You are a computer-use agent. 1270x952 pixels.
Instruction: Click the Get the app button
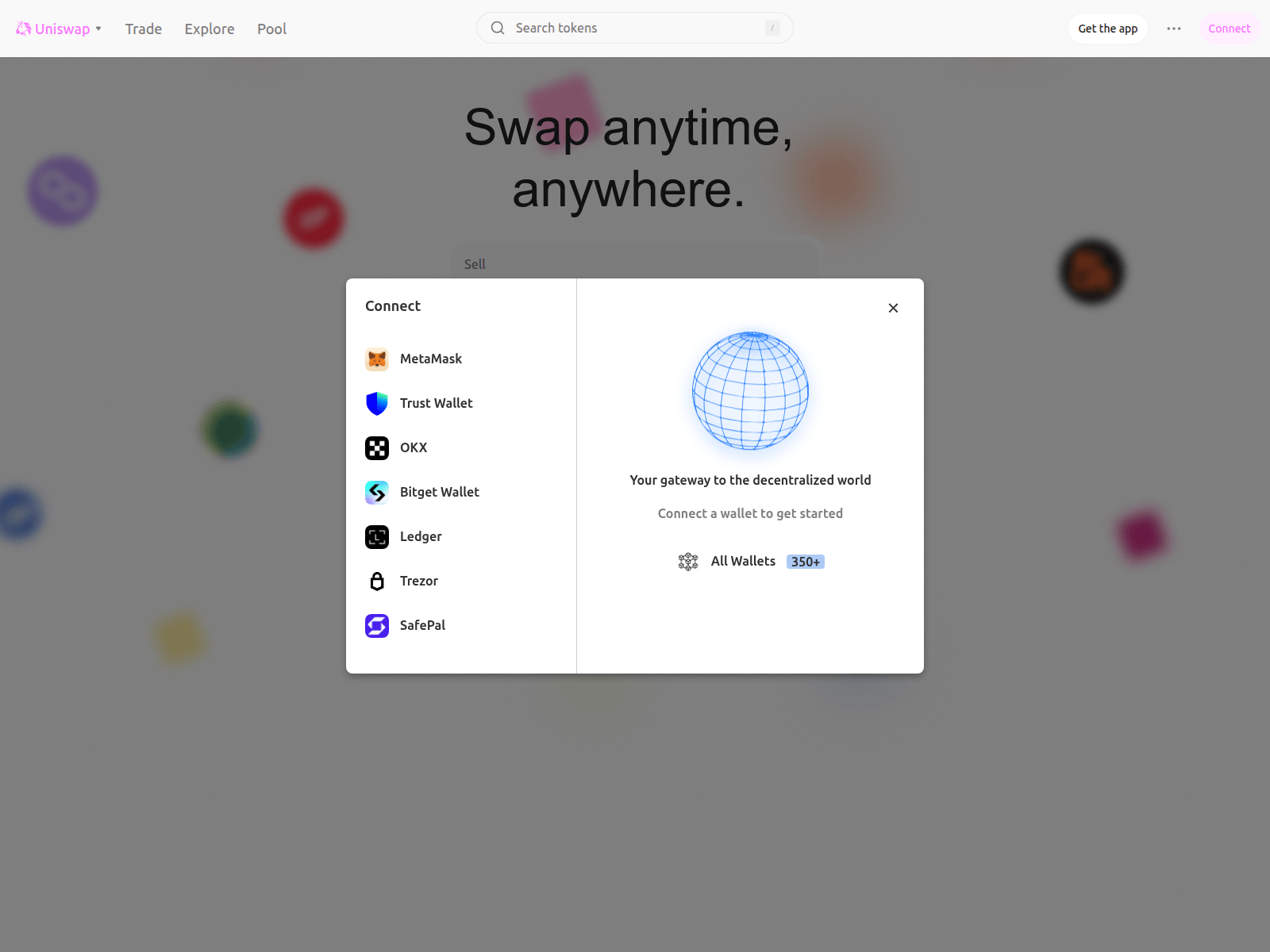[1107, 29]
